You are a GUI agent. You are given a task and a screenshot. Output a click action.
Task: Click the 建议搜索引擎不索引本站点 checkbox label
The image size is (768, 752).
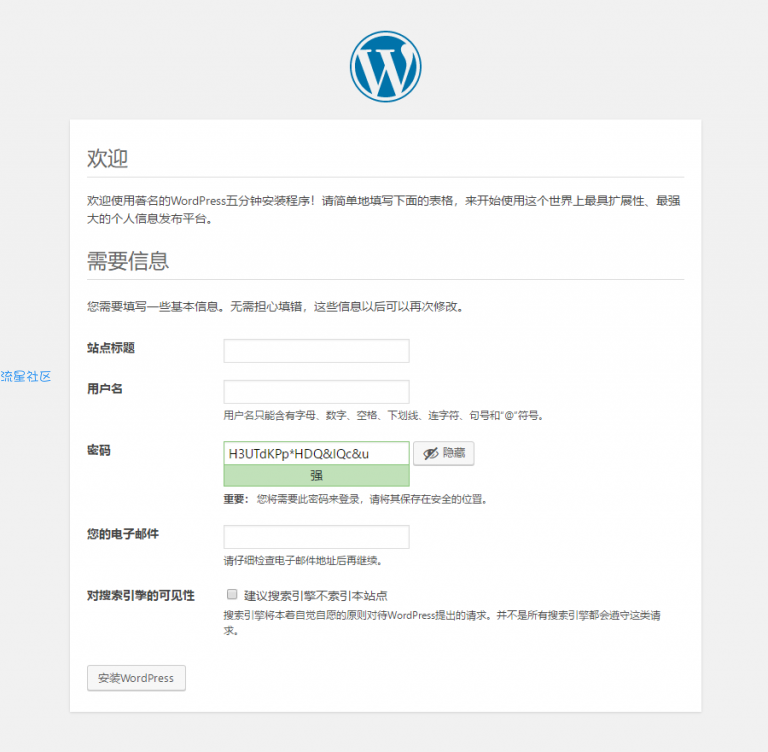pos(315,596)
